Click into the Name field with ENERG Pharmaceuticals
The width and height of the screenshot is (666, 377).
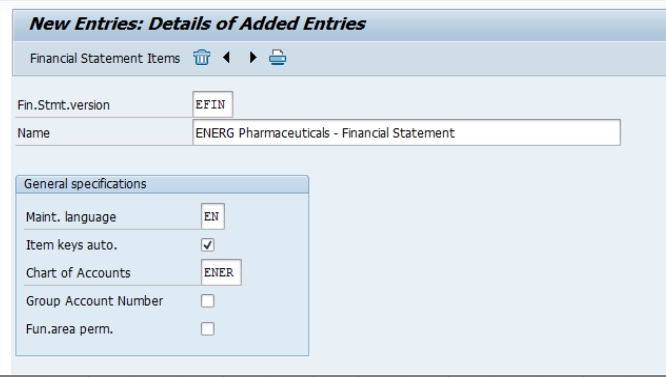click(x=406, y=133)
